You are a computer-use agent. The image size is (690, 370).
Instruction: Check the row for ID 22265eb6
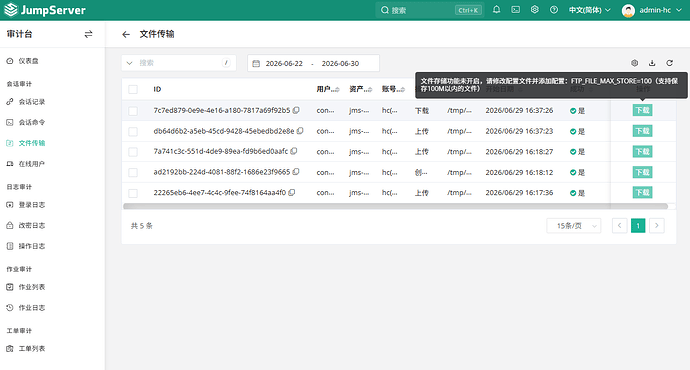point(133,193)
